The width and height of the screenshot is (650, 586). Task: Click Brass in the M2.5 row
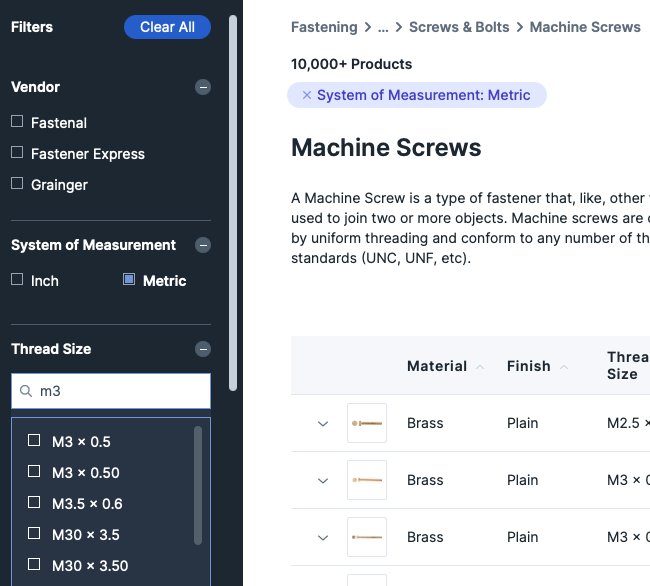tap(425, 423)
